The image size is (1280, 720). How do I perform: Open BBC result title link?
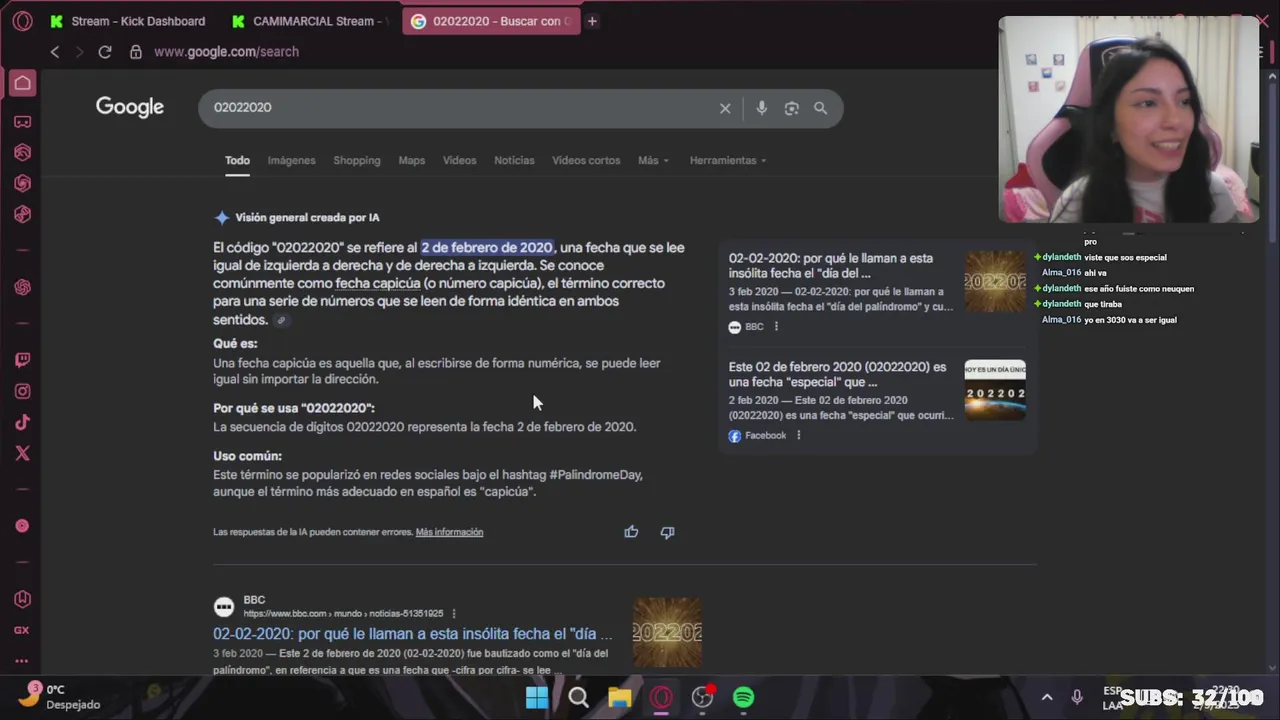[x=412, y=634]
